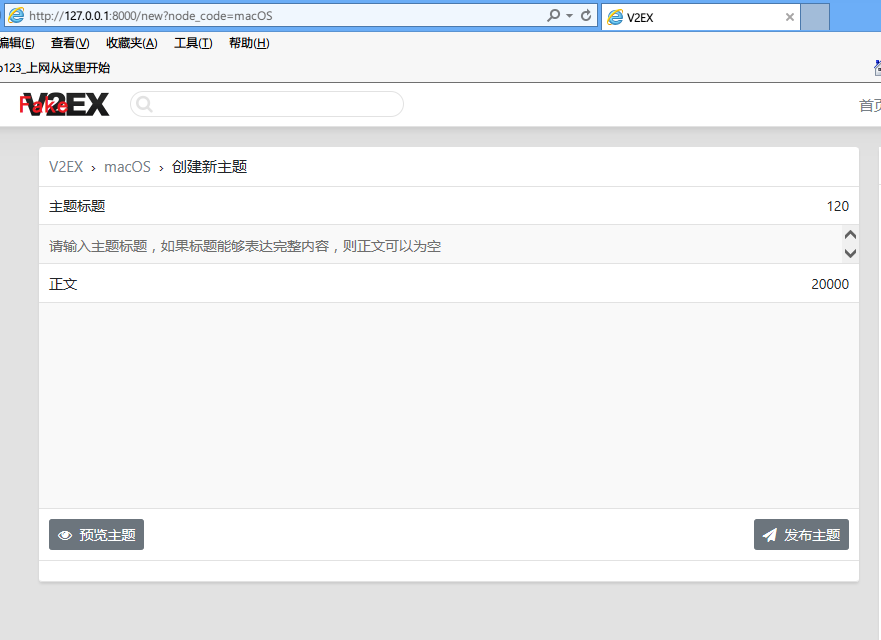Click inside the 正文 body text area
This screenshot has height=640, width=881.
click(x=449, y=406)
